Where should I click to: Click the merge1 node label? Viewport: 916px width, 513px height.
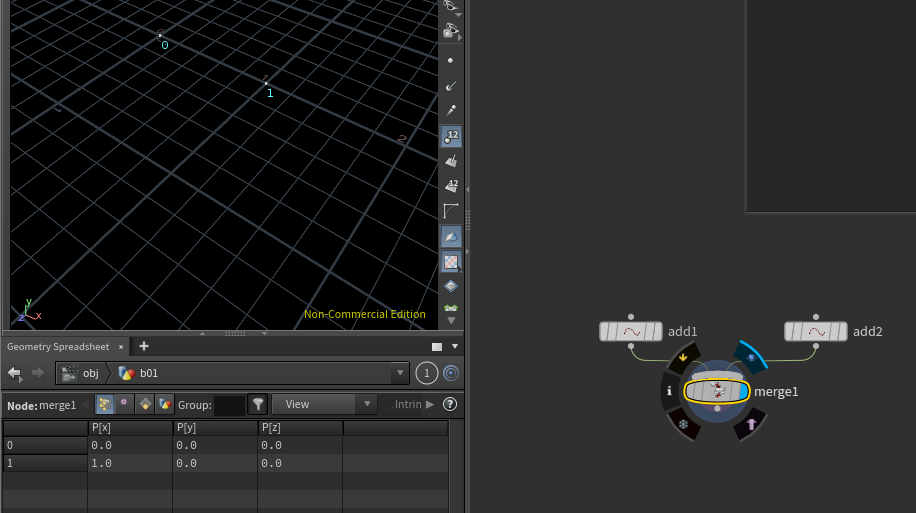pos(776,391)
